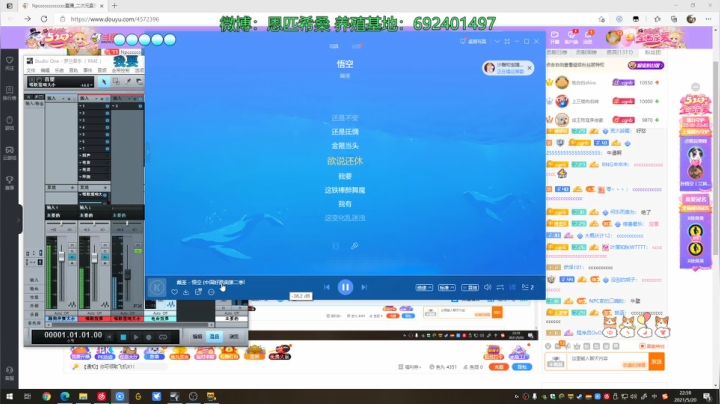Screen dimensions: 720x404
Task: Add a send on the second channel
Action: pyautogui.click(x=105, y=187)
